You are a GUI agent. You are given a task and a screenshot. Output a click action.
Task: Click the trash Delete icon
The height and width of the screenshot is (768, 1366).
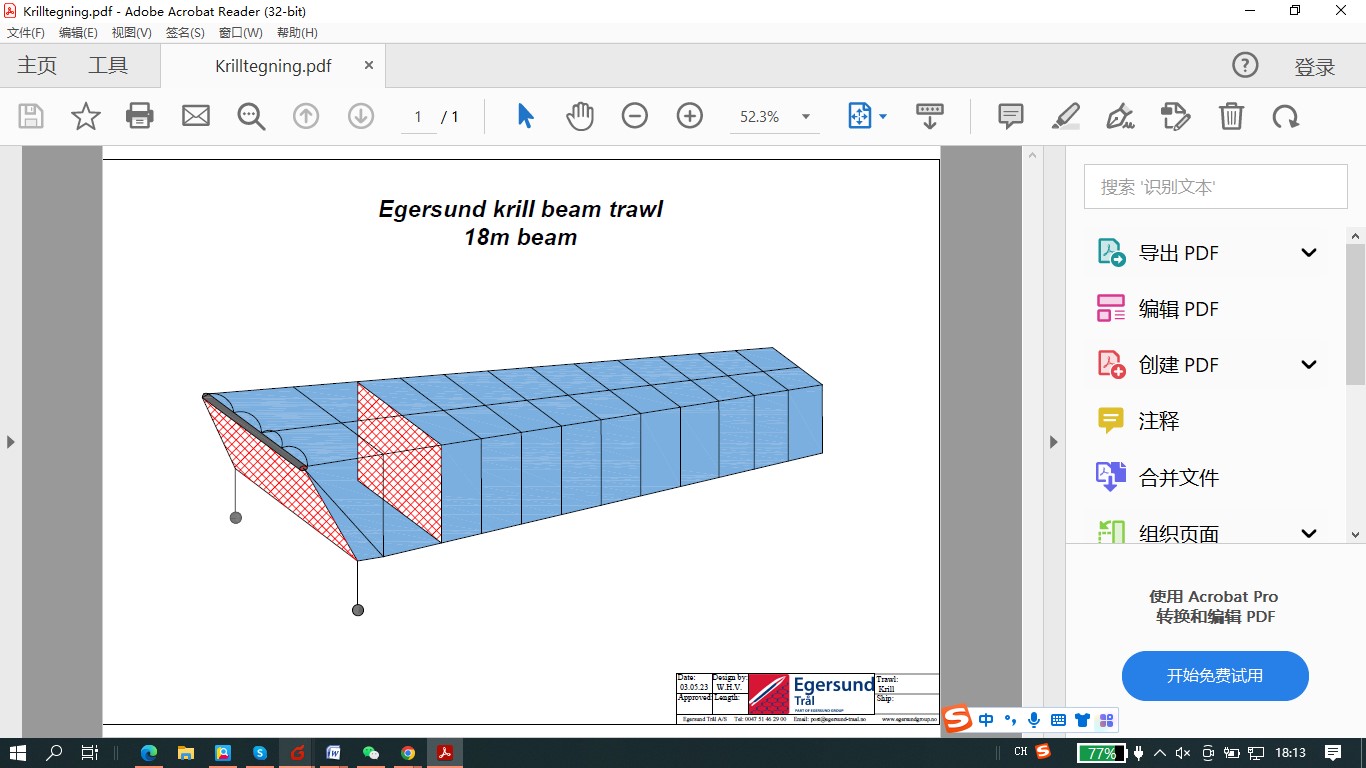click(1231, 116)
